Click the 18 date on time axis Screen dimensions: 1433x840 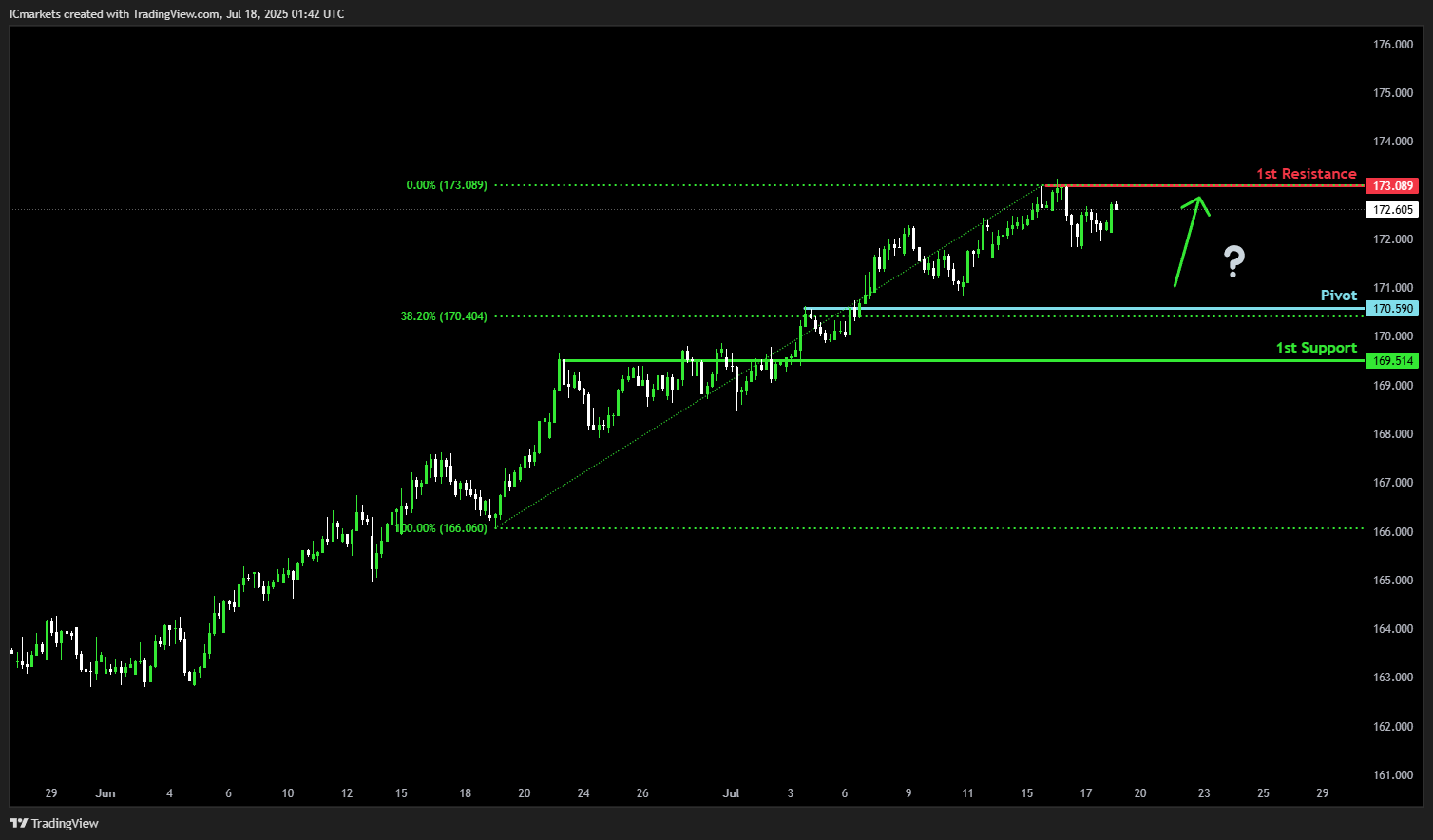pos(465,793)
